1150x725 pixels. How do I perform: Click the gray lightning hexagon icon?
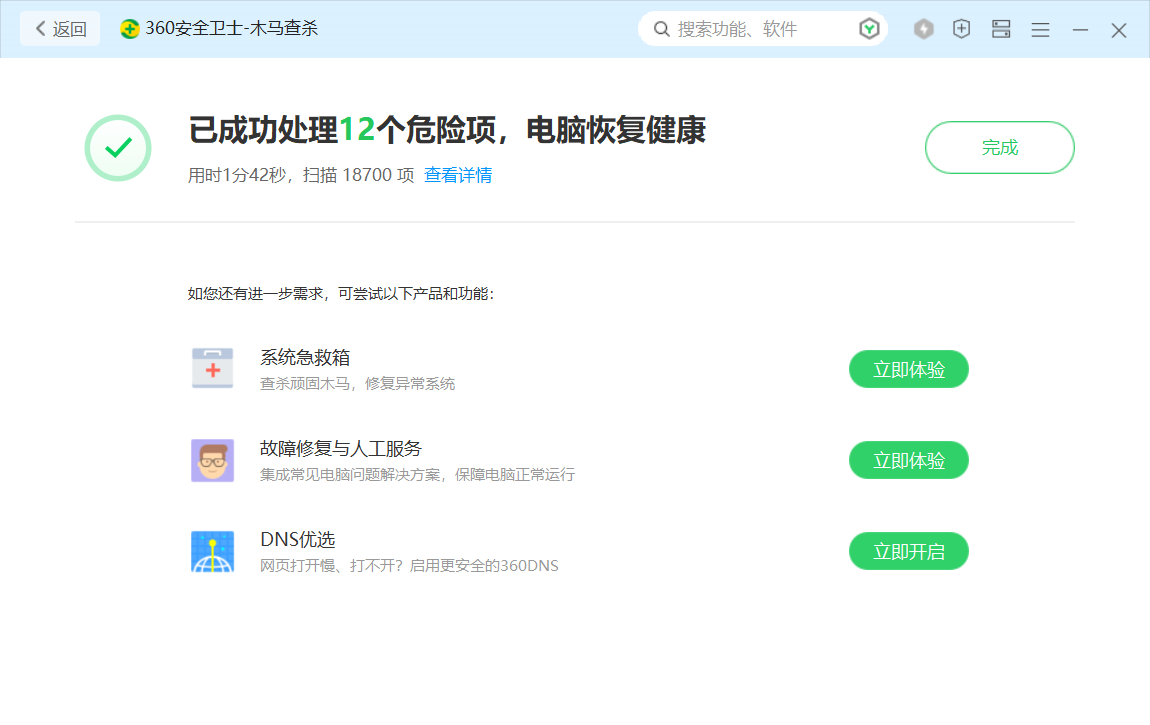click(x=923, y=29)
